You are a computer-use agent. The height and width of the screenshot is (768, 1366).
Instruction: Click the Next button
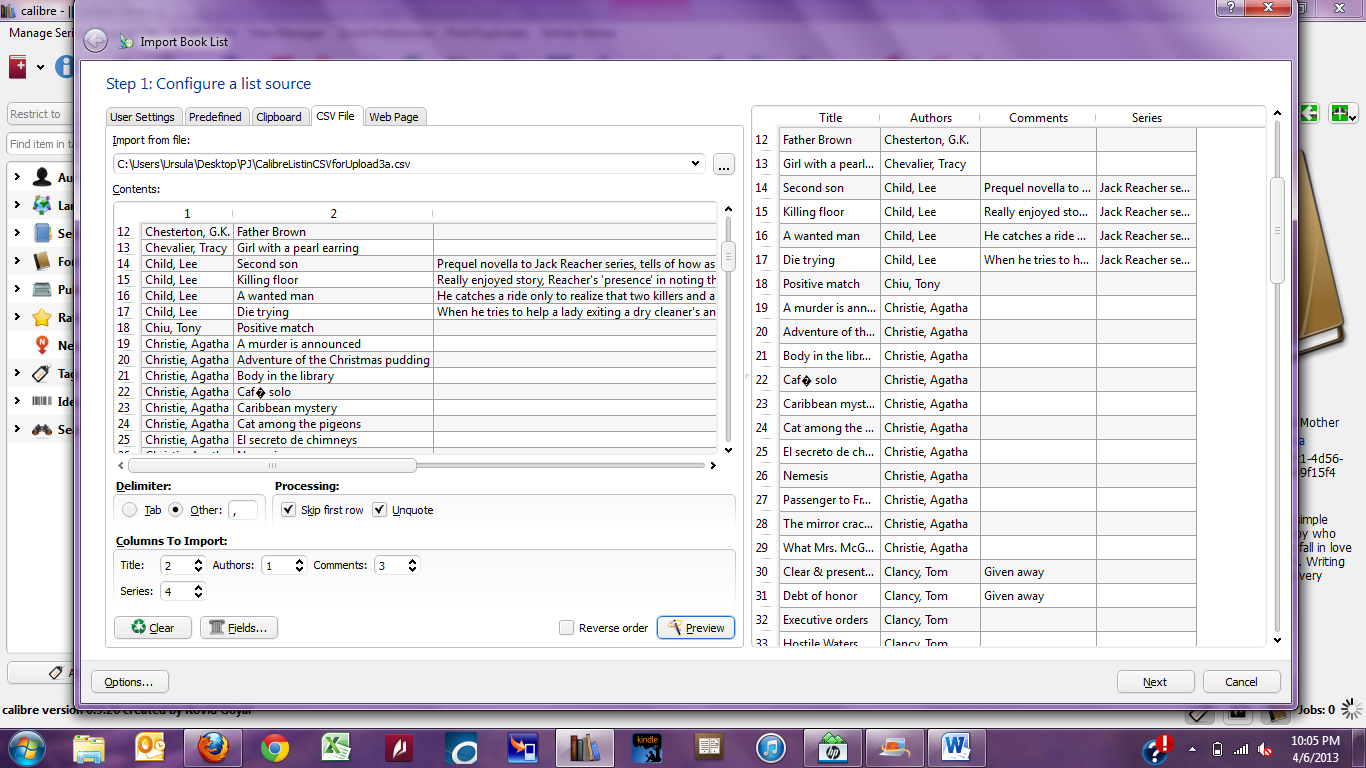1155,682
